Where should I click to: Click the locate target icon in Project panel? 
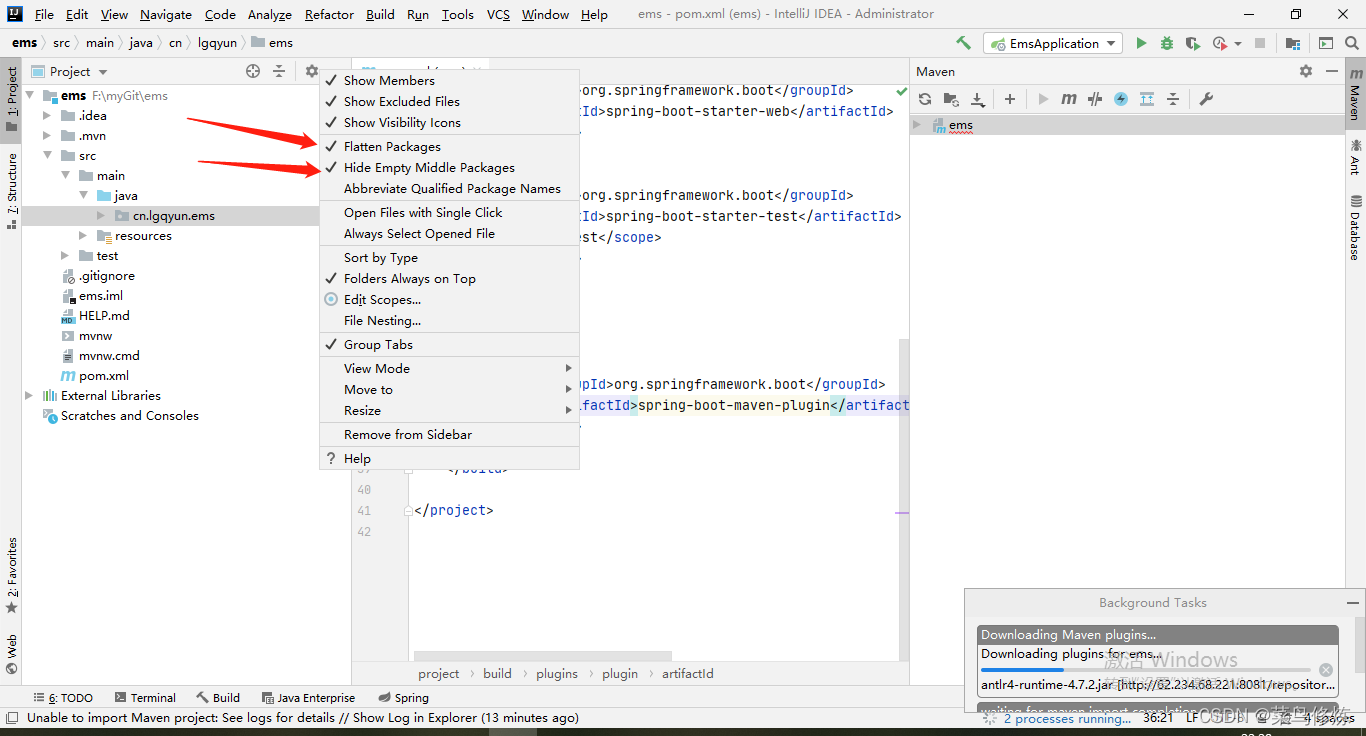click(x=253, y=71)
